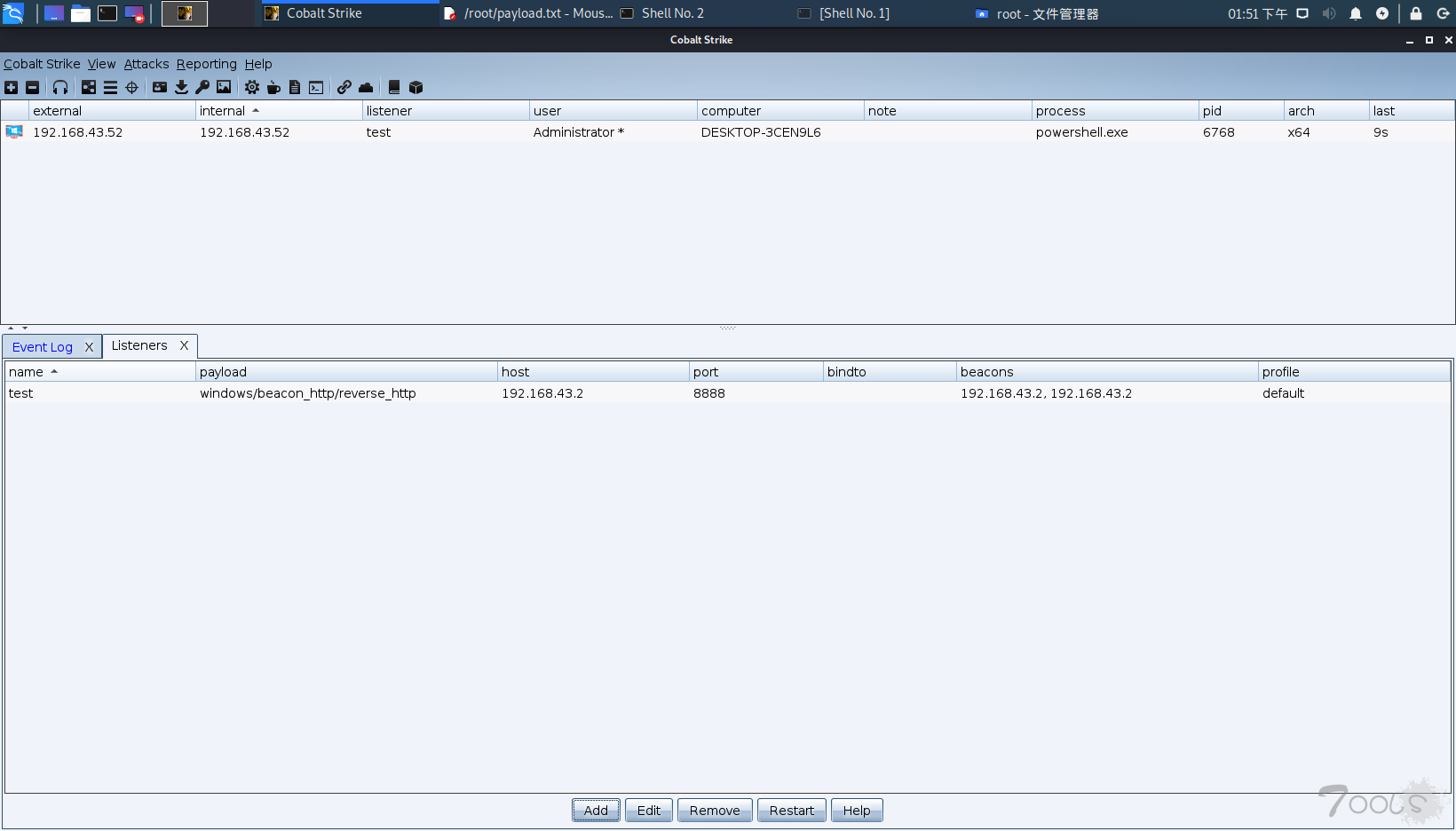Switch to /root/payload.txt Mousepad window
The width and height of the screenshot is (1456, 831).
[x=528, y=13]
